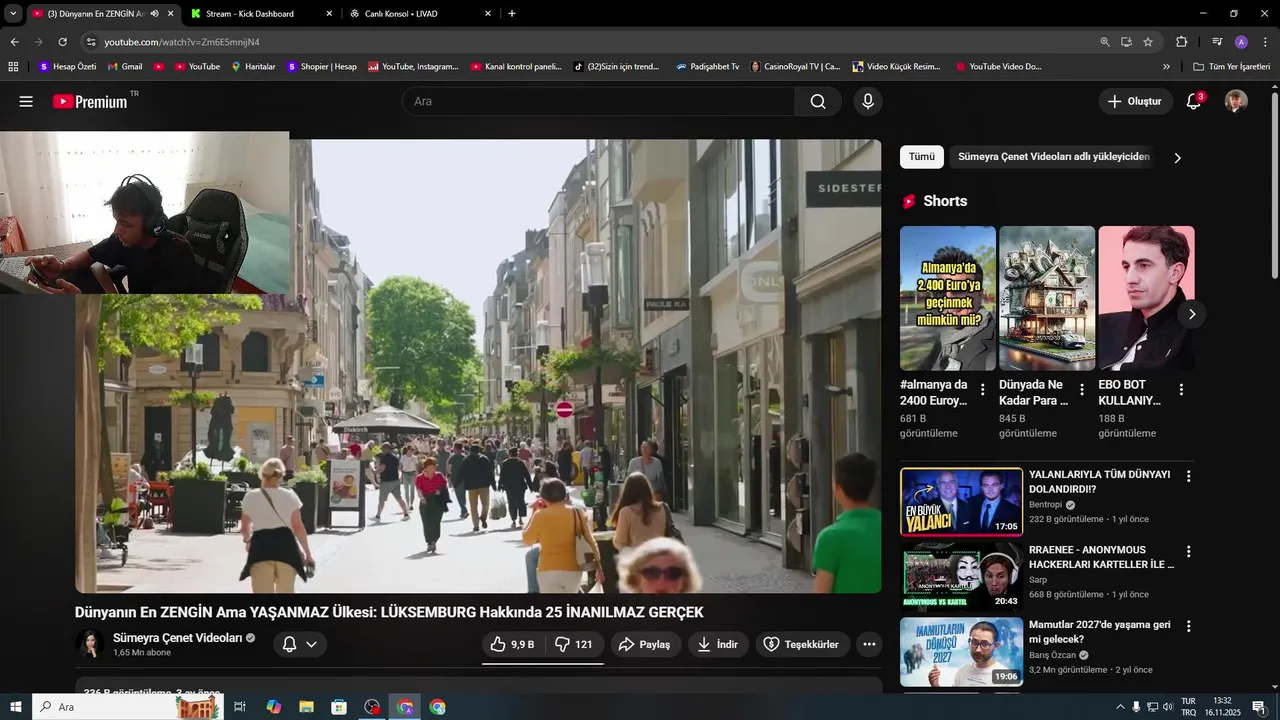
Task: Open the Almanya'da 2.400 Euro short thumbnail
Action: [x=948, y=298]
